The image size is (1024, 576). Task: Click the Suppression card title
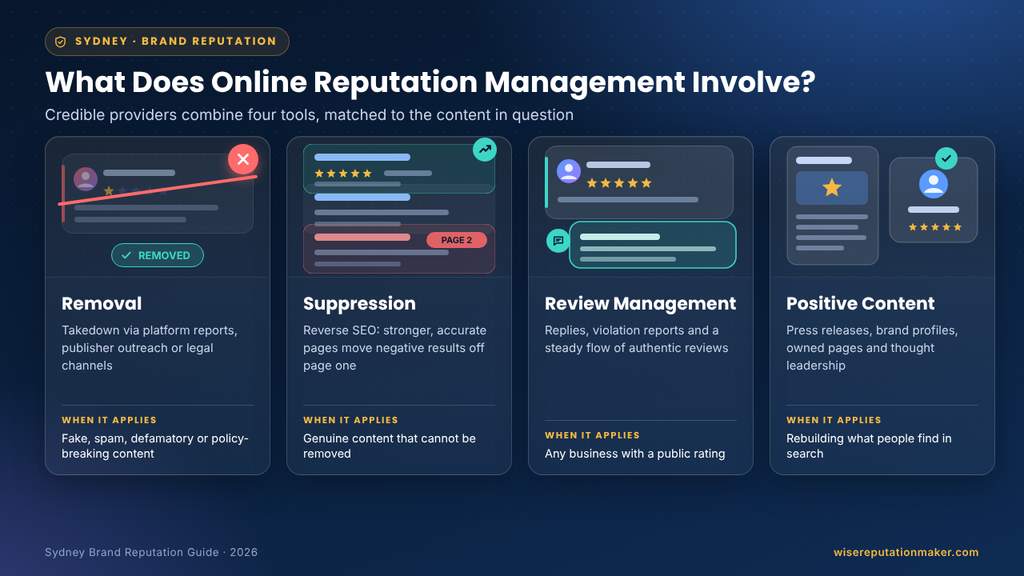[359, 304]
